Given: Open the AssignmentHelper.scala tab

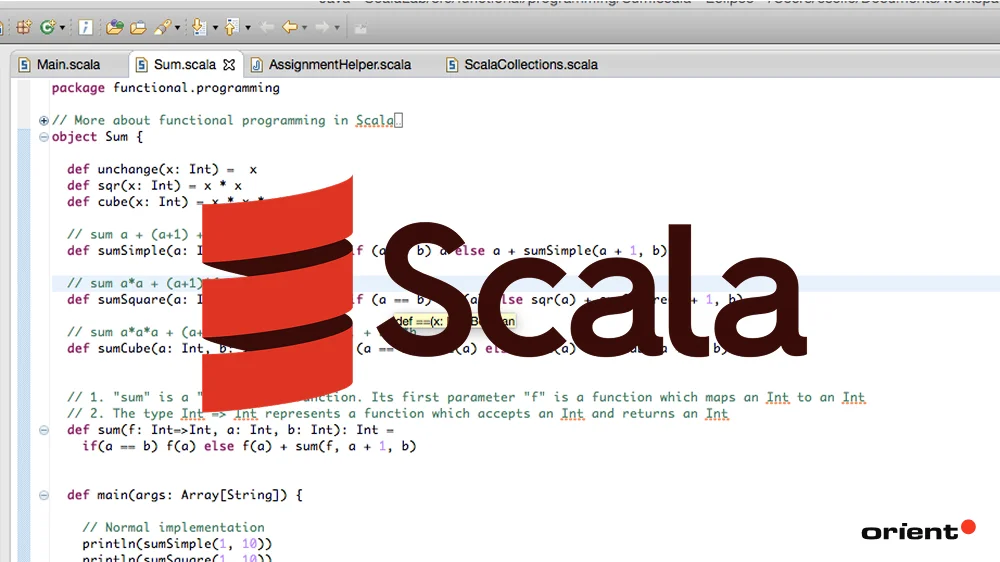Looking at the screenshot, I should click(x=339, y=65).
